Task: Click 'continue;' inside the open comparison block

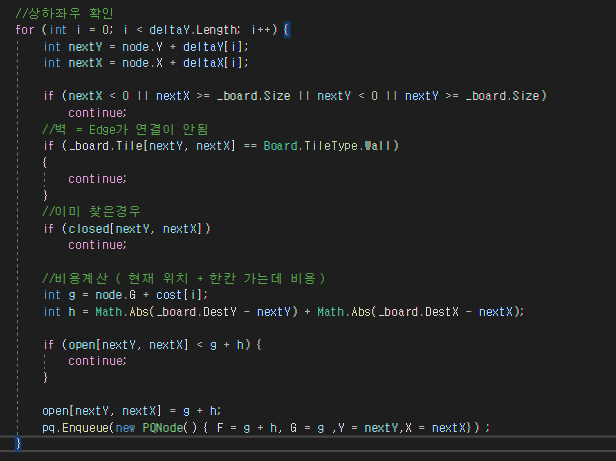Action: pos(97,361)
